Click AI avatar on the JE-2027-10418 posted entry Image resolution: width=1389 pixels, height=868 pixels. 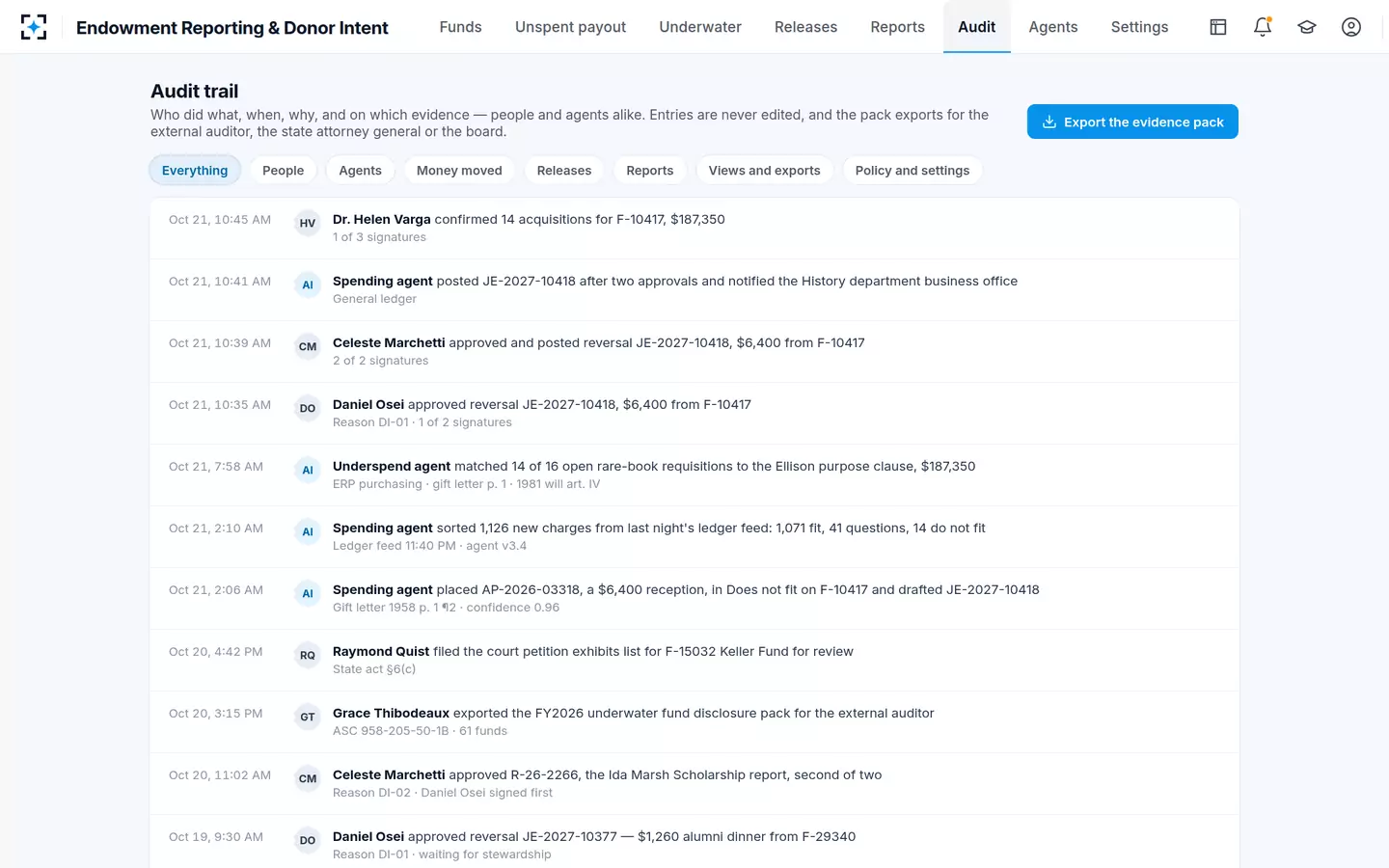tap(308, 285)
